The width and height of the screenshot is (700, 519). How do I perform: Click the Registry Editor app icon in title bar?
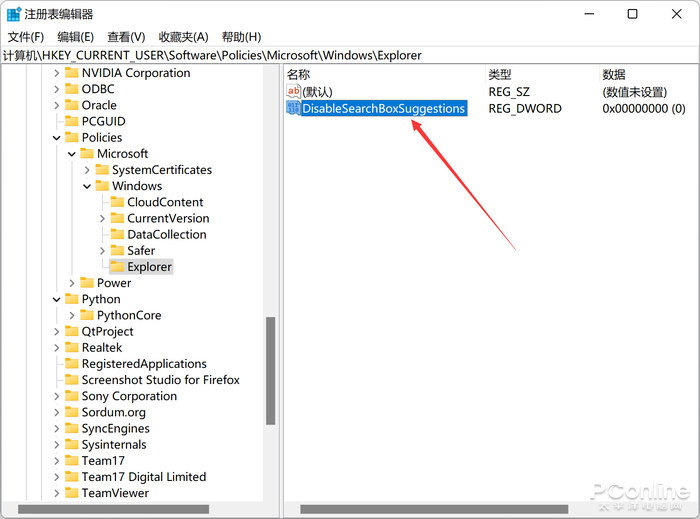(14, 14)
